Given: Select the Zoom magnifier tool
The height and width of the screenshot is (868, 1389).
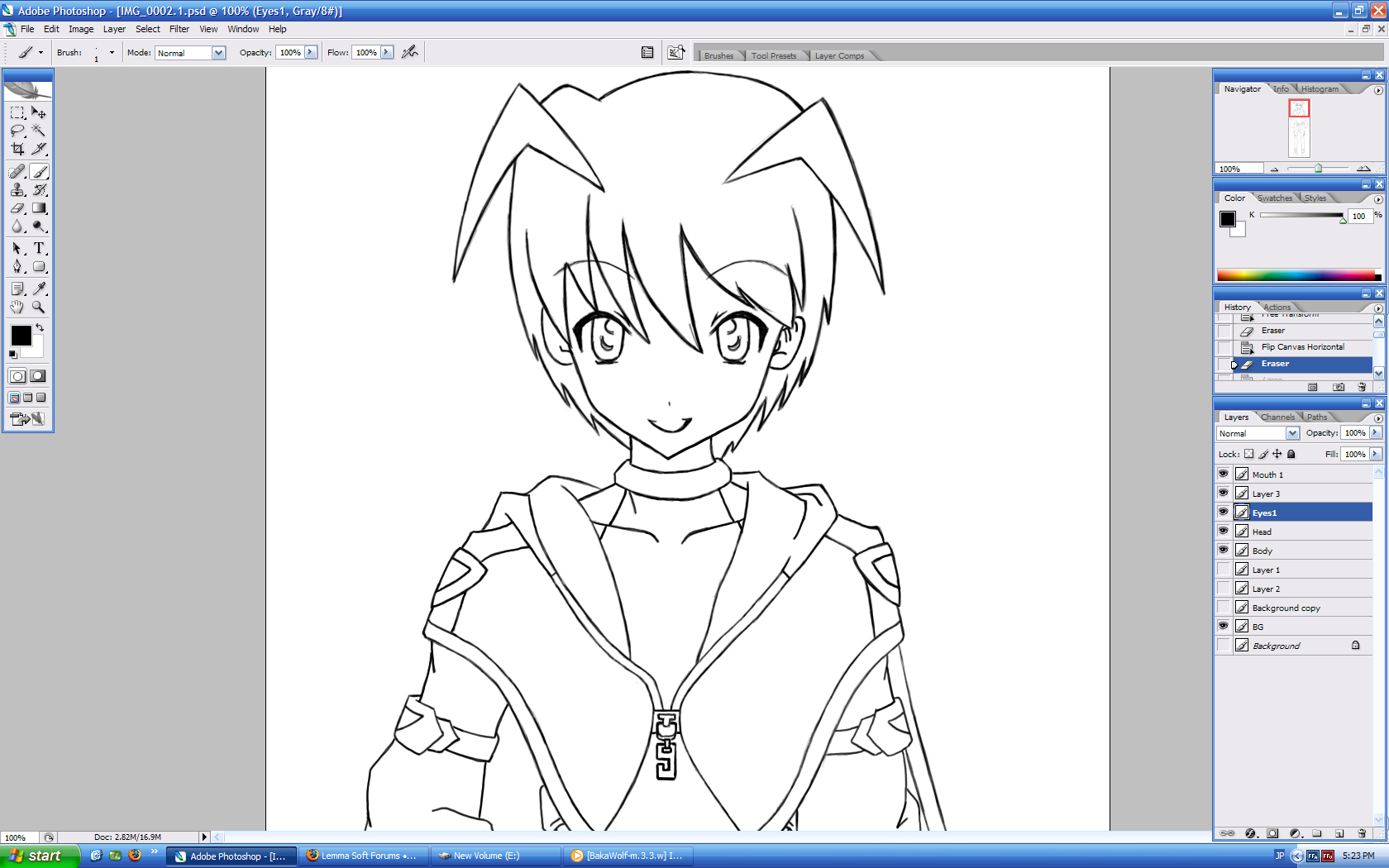Looking at the screenshot, I should pos(39,307).
